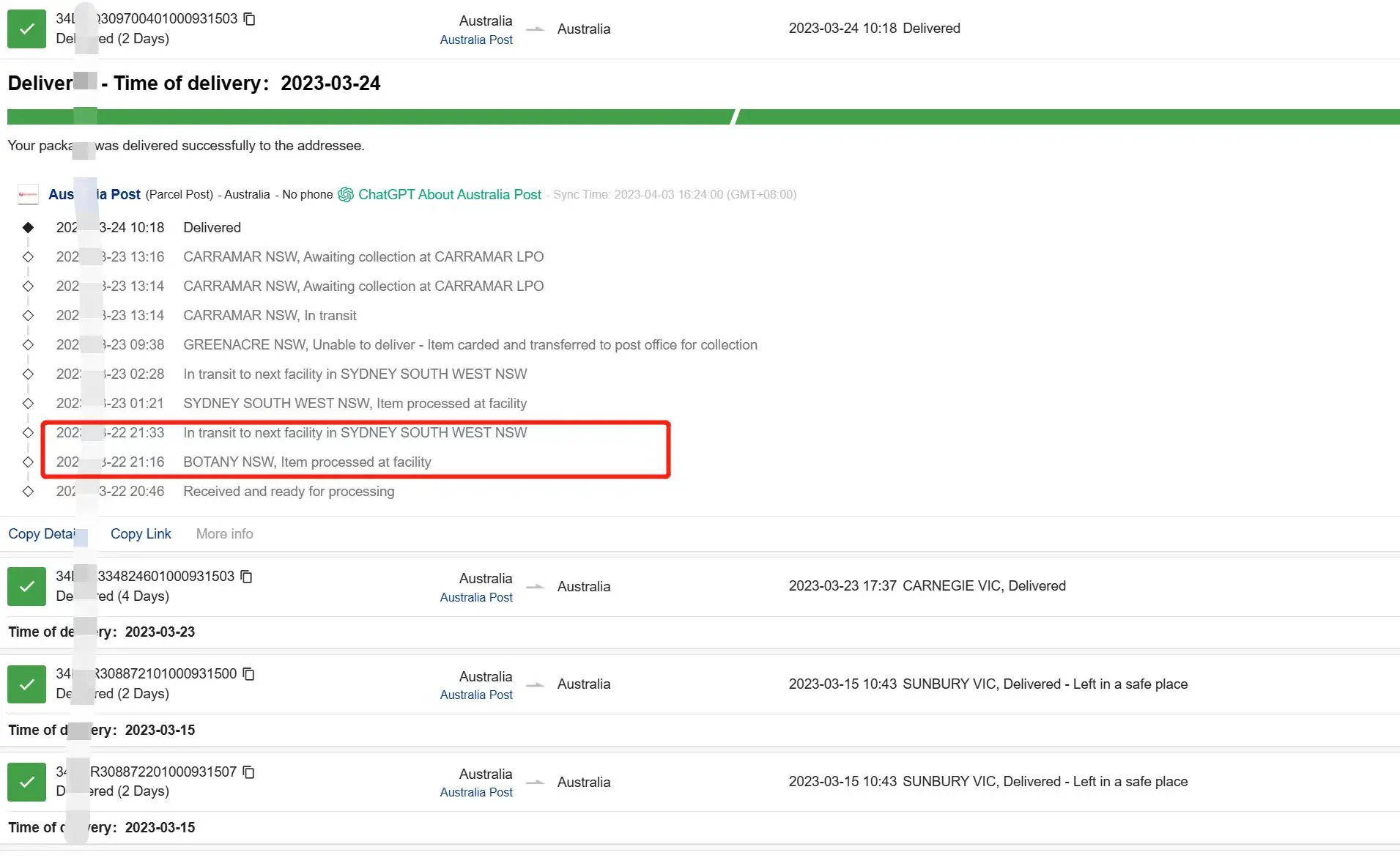This screenshot has width=1400, height=858.
Task: Select the filled diamond marker for the 10:18 Delivered event
Action: pyautogui.click(x=28, y=227)
